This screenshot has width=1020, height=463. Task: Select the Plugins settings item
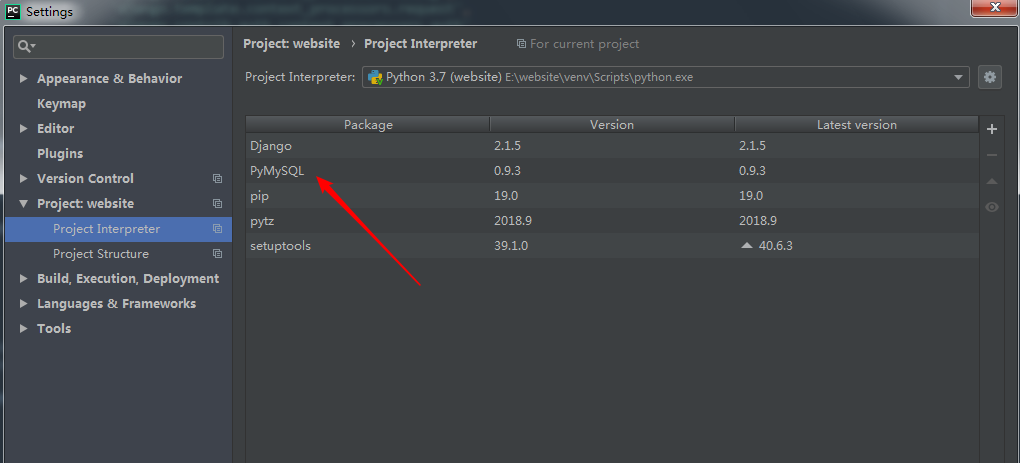60,153
